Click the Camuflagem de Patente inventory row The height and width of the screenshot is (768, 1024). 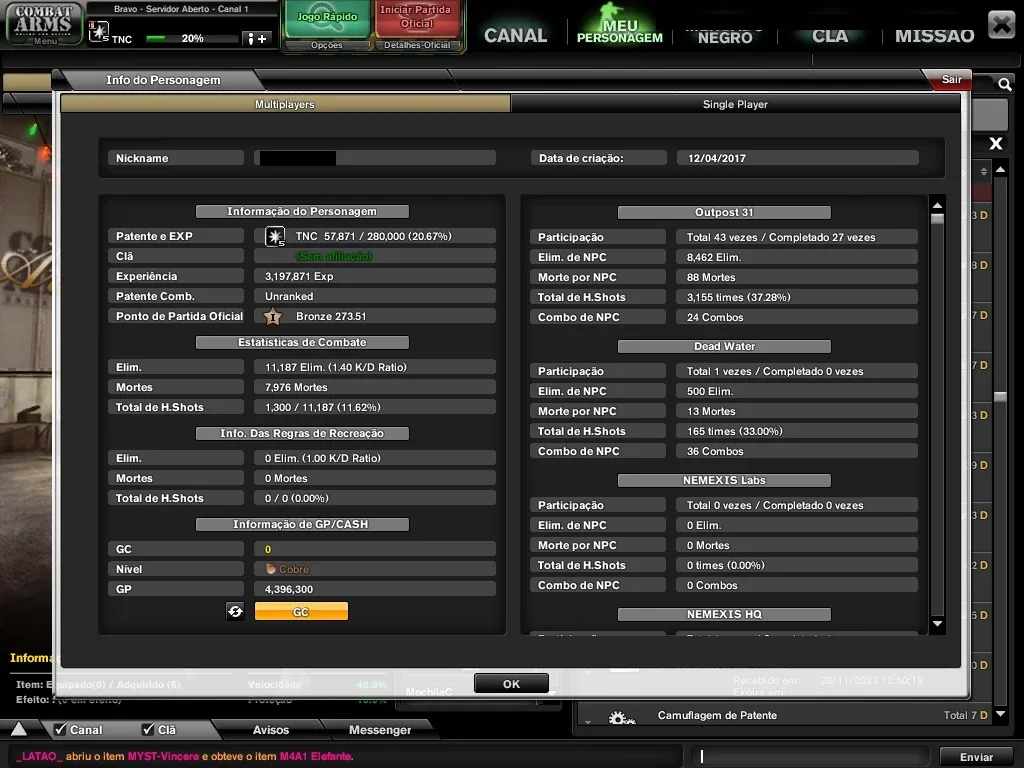[x=784, y=715]
